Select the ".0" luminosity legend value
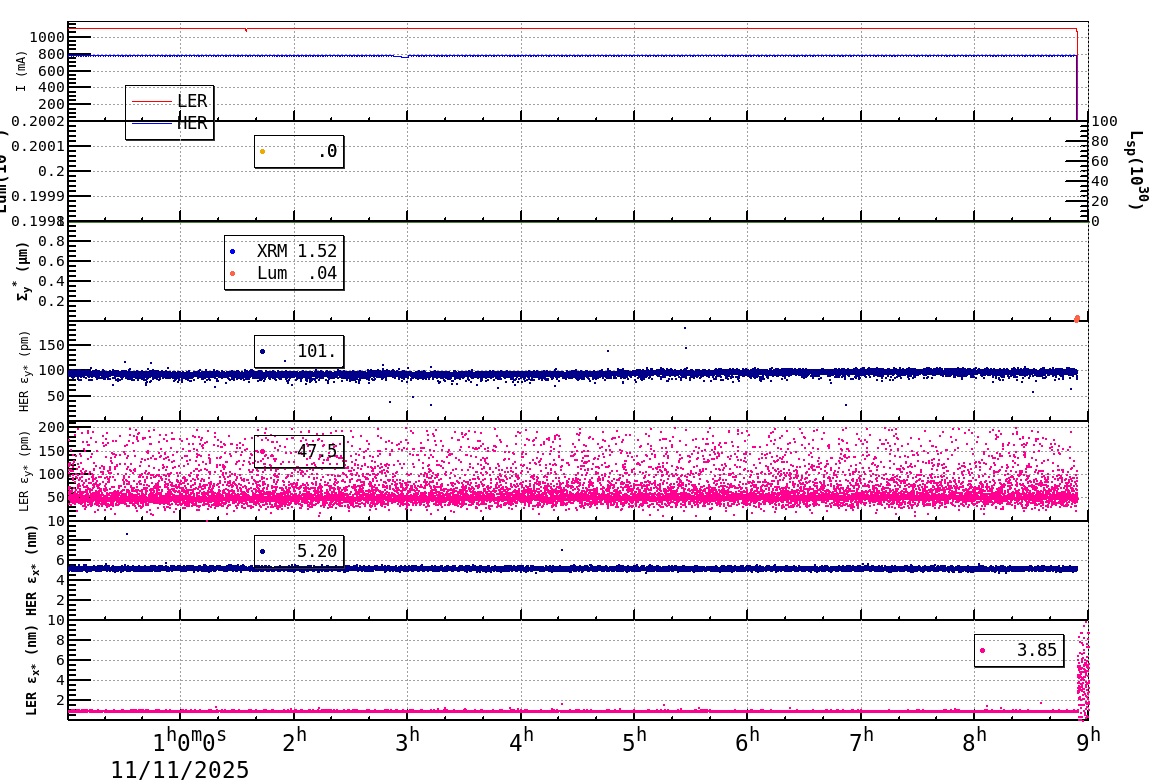The image size is (1160, 782). [328, 152]
